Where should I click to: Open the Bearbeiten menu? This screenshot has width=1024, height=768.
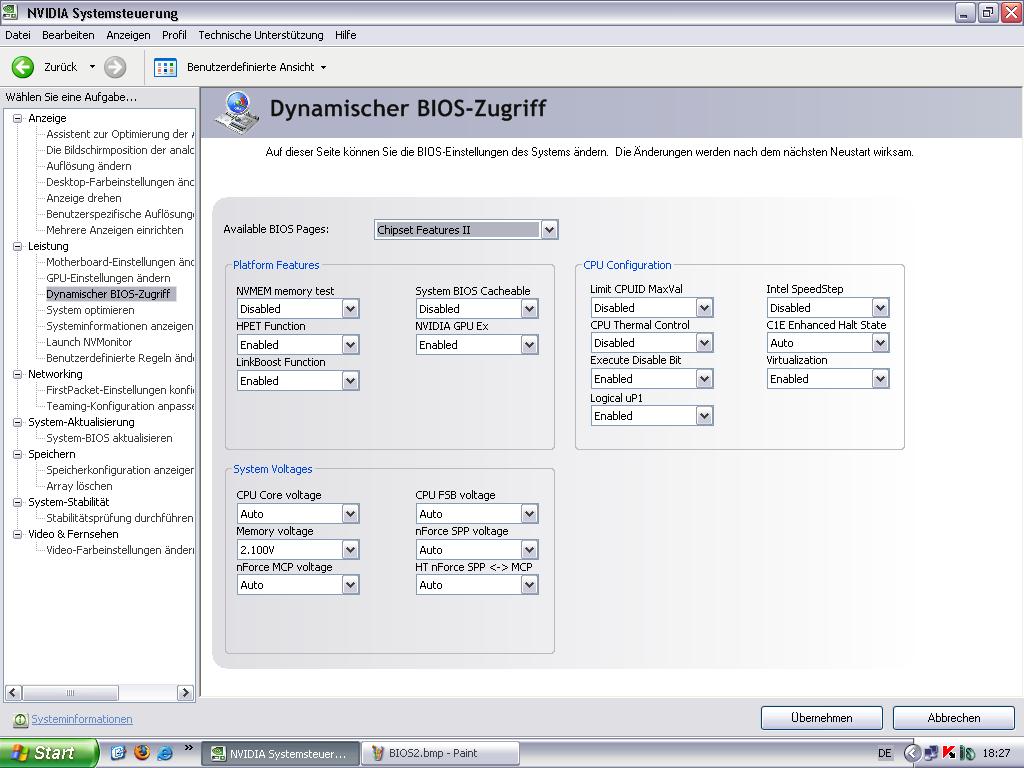[68, 35]
